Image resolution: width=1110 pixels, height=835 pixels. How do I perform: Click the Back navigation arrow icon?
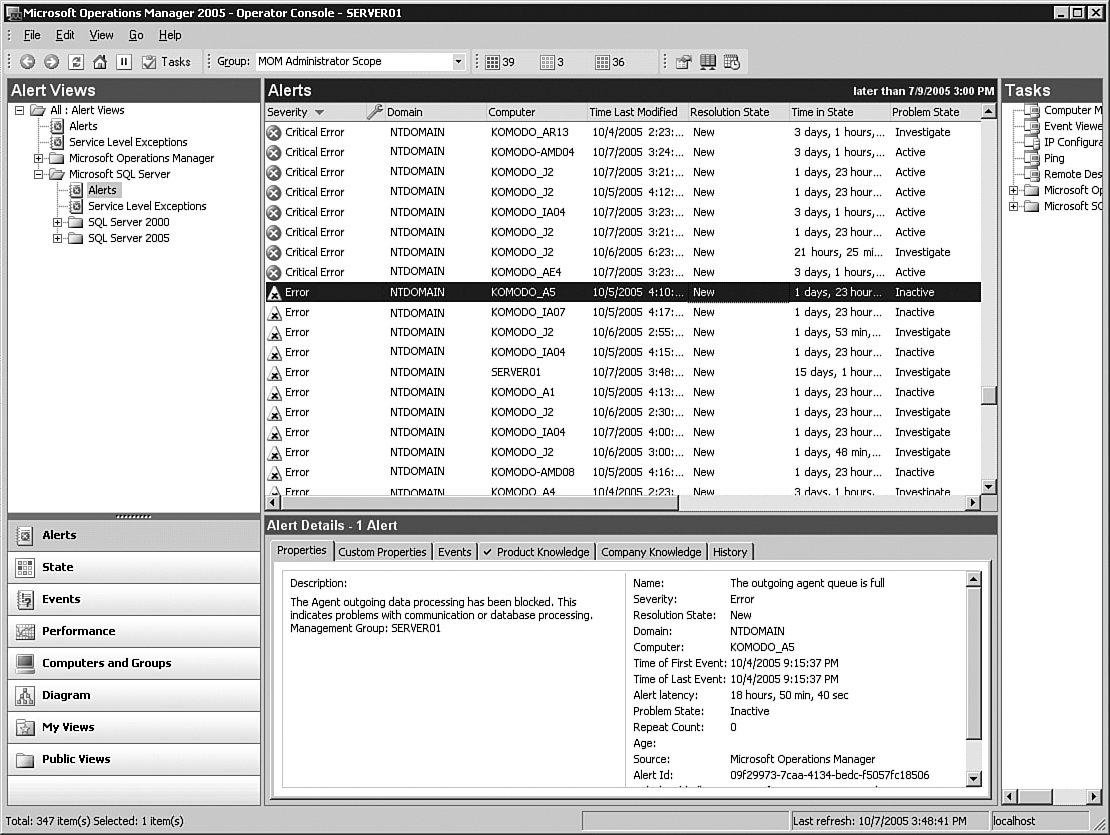point(27,62)
